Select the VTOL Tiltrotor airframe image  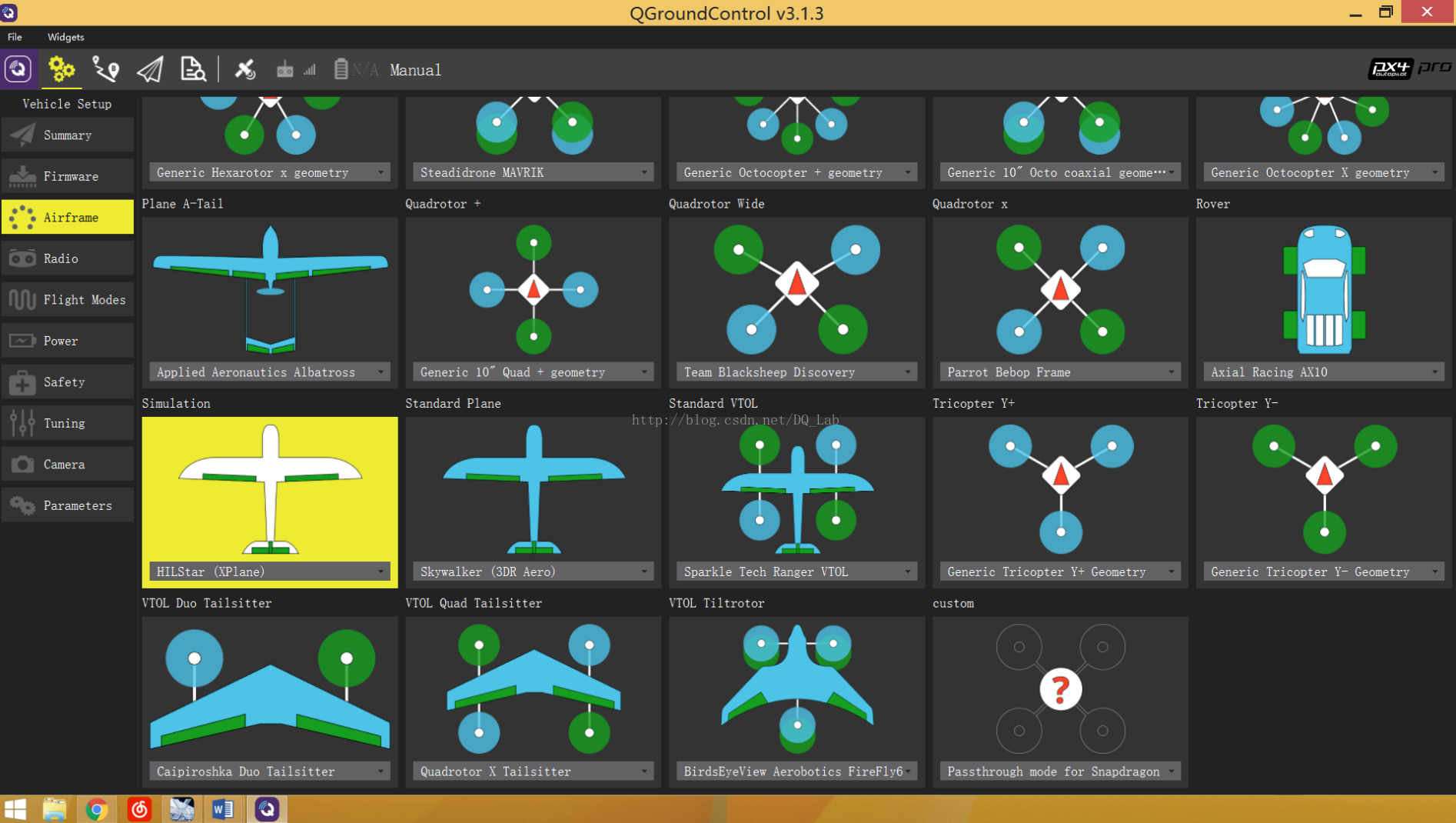pos(797,689)
